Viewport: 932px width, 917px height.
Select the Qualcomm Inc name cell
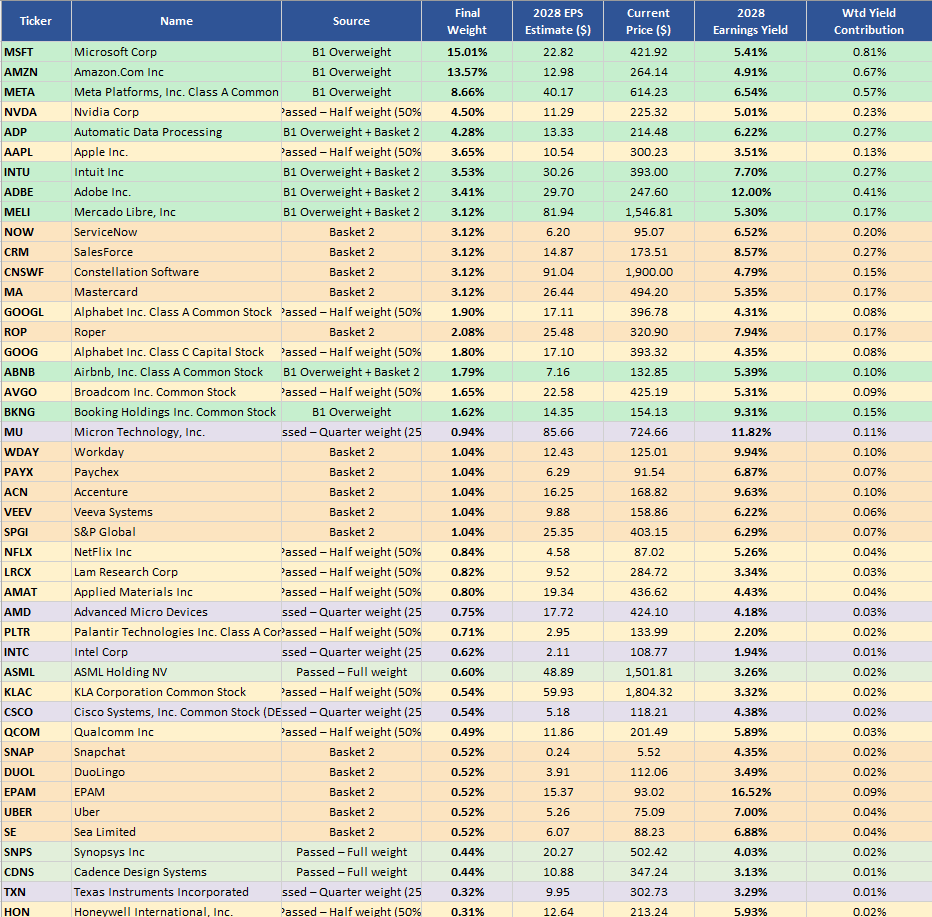(176, 732)
